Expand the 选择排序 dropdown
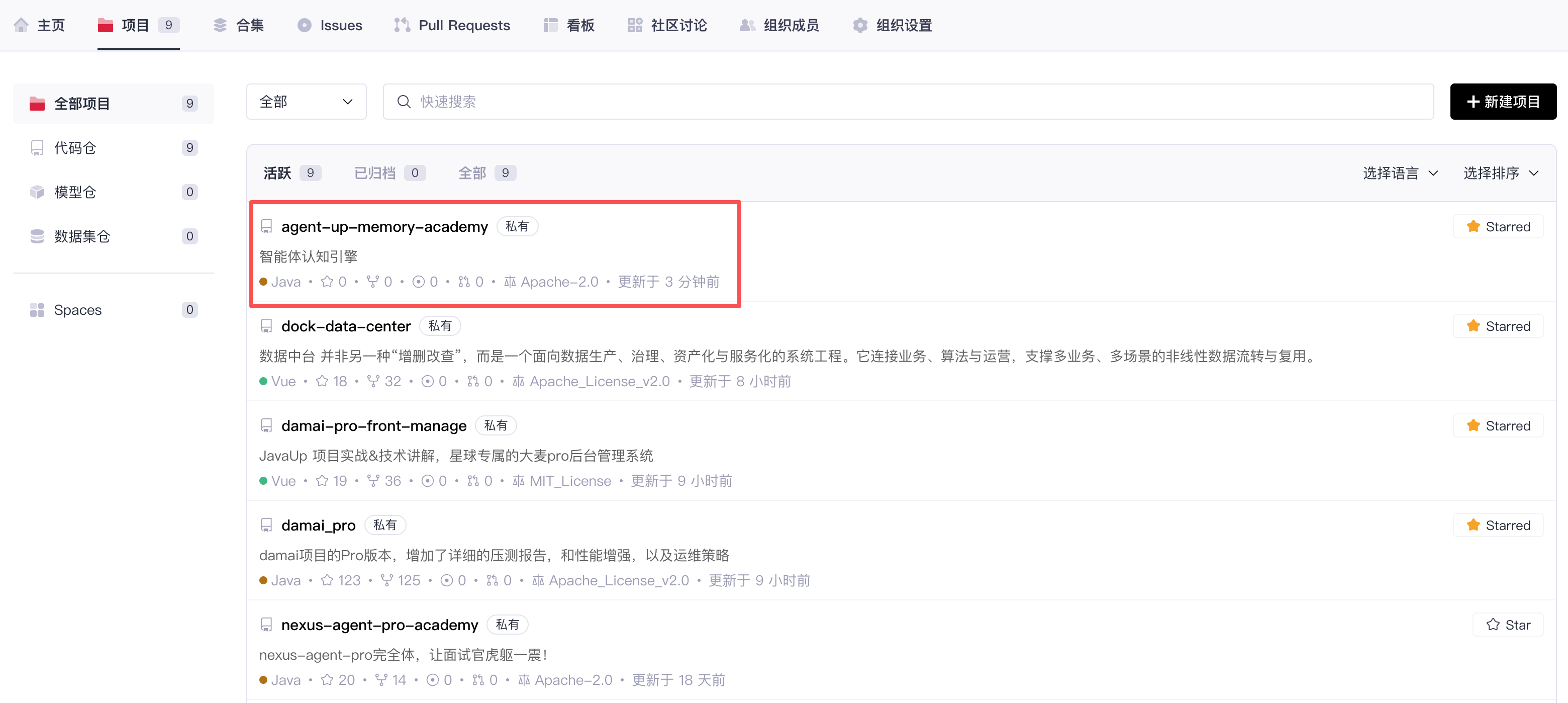Screen dimensions: 1568x703 point(1501,173)
